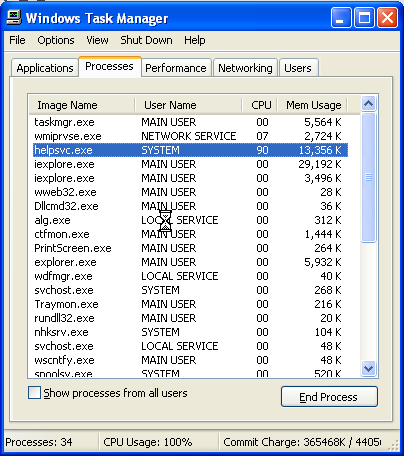Sort by Mem Usage column header

tap(313, 105)
